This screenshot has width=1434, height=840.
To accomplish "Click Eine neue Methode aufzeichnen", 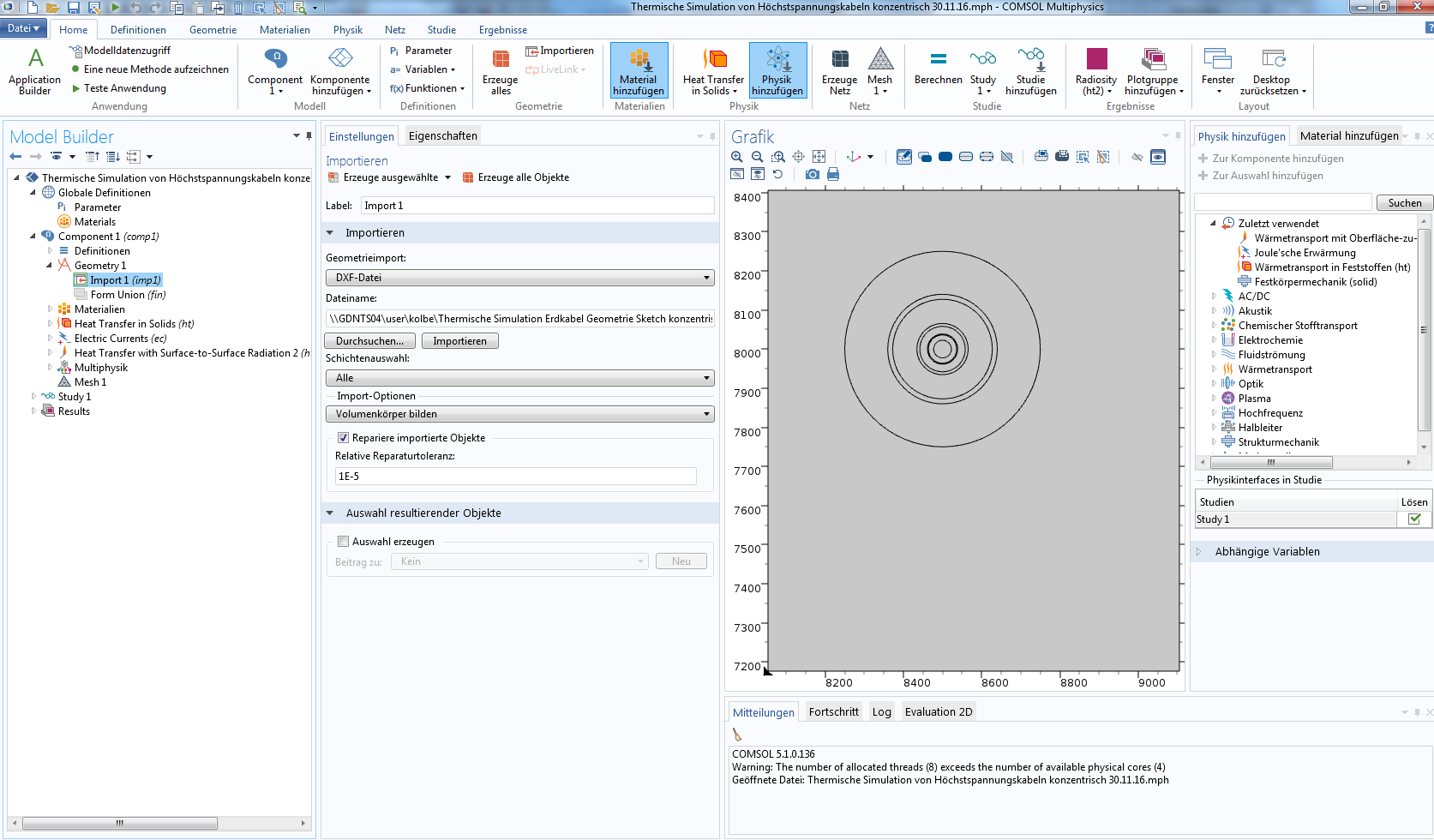I will pos(151,69).
